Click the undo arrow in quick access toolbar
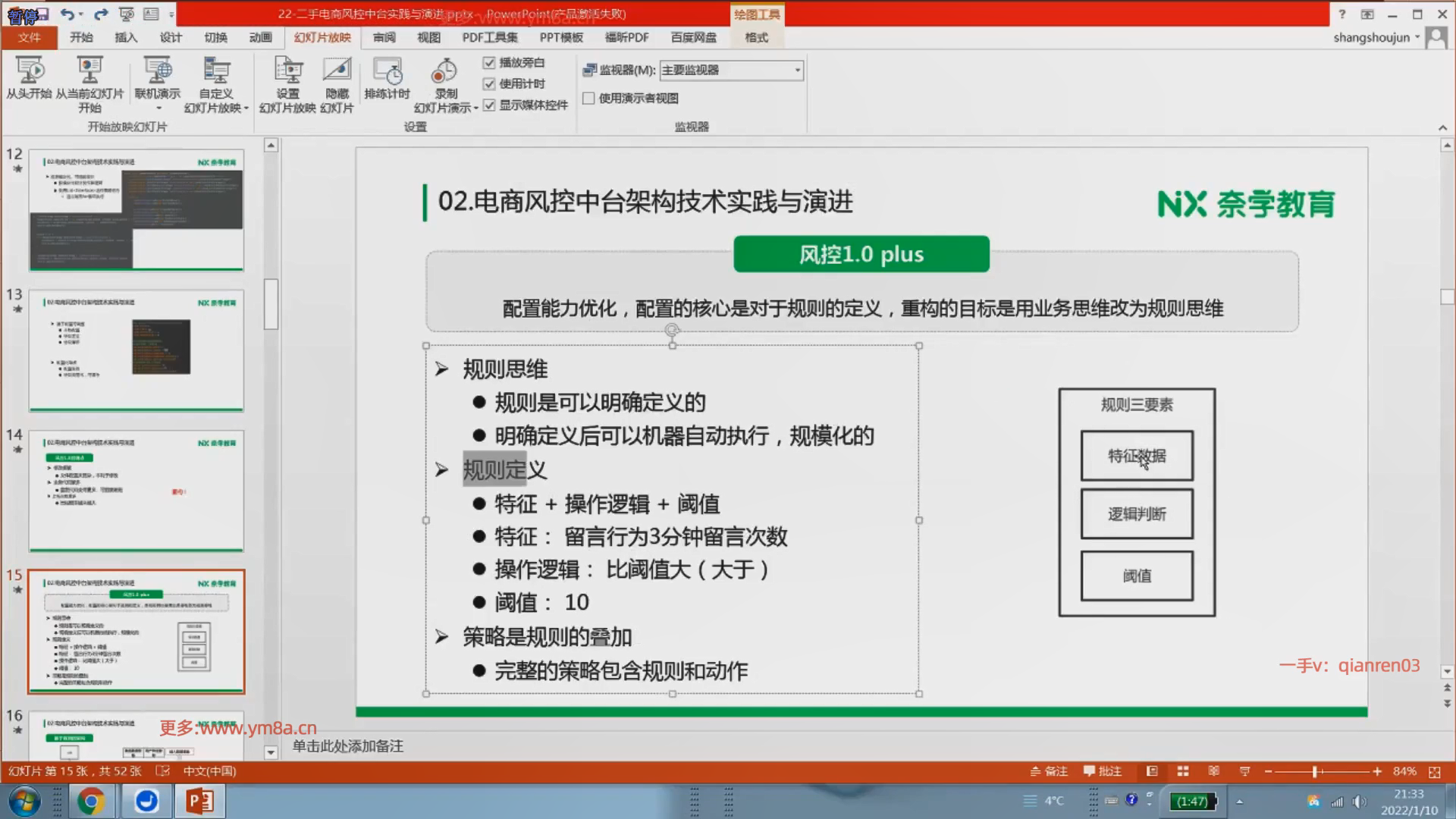Viewport: 1456px width, 819px height. (x=67, y=14)
